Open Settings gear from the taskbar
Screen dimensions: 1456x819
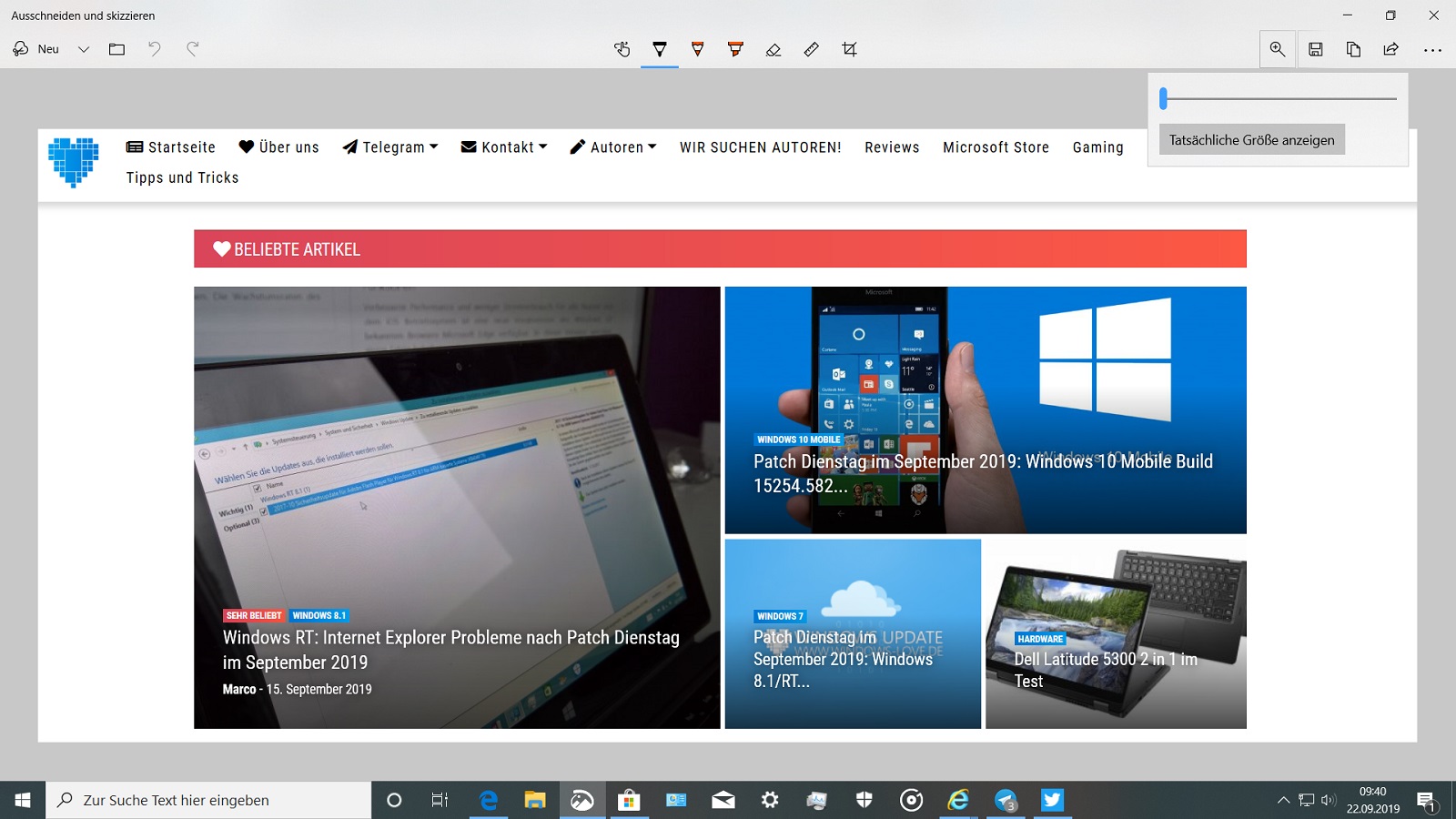(x=770, y=800)
